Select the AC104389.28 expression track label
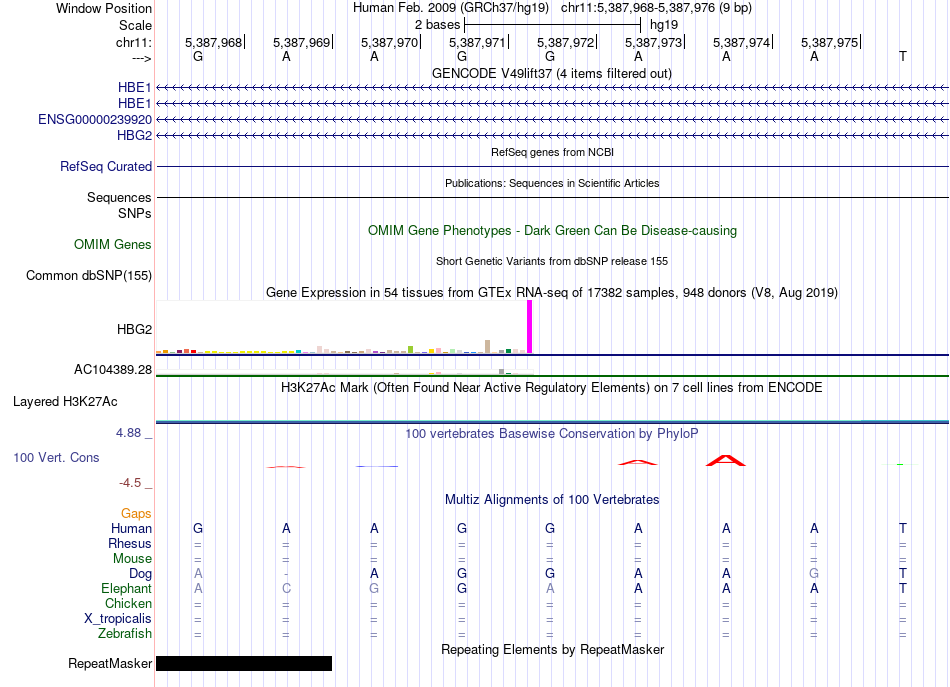950x687 pixels. (113, 369)
